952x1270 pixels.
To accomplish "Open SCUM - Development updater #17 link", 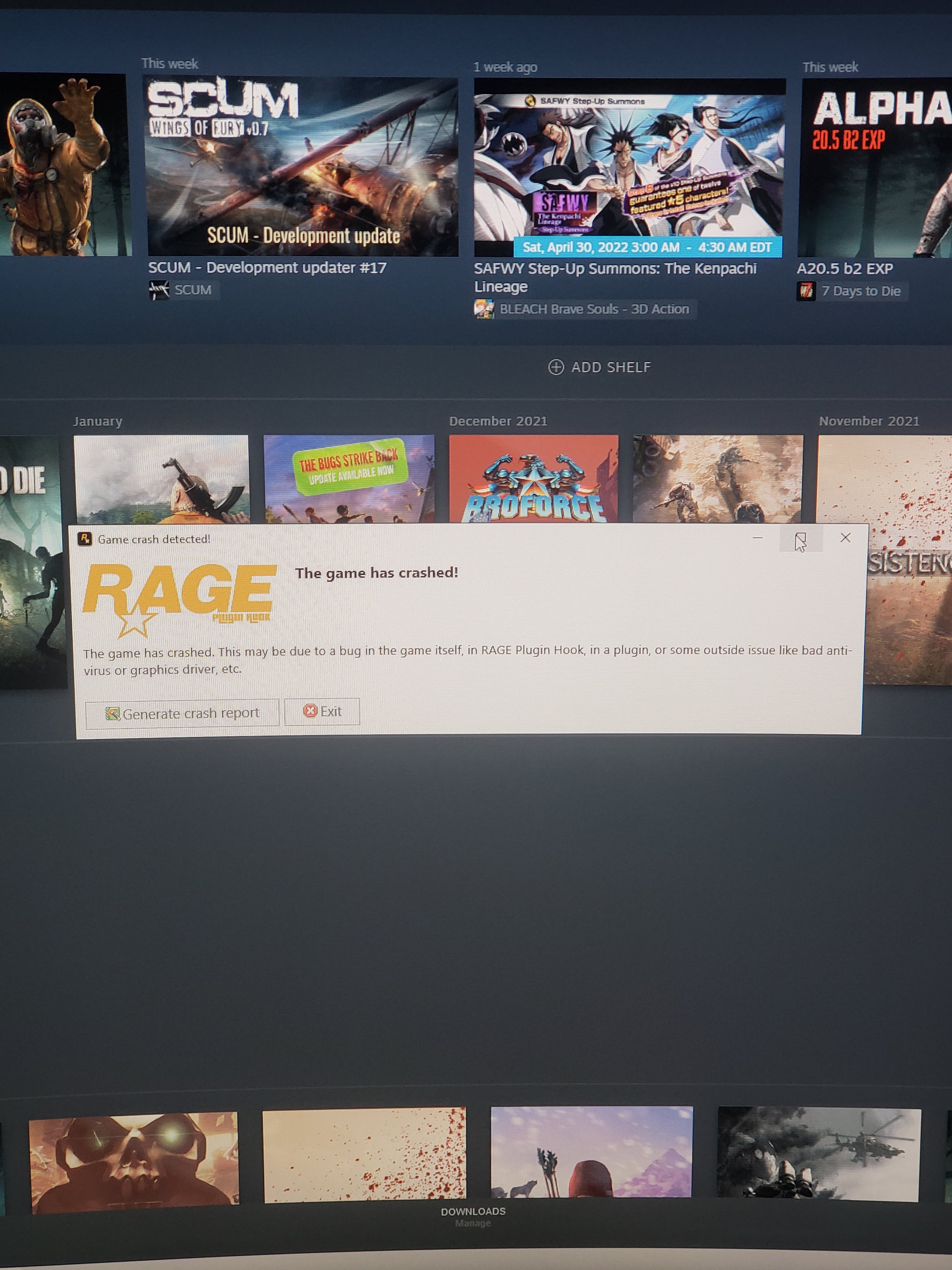I will (x=267, y=267).
